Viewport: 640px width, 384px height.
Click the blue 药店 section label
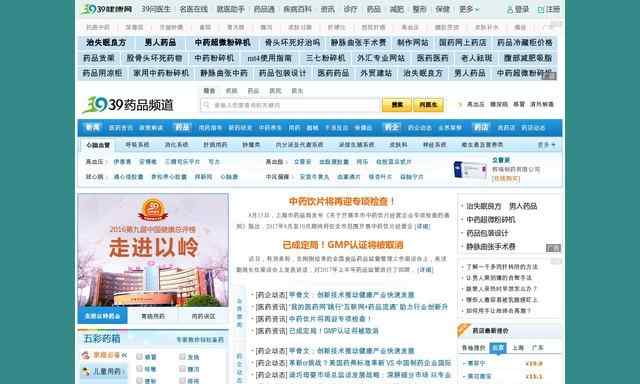click(x=480, y=128)
